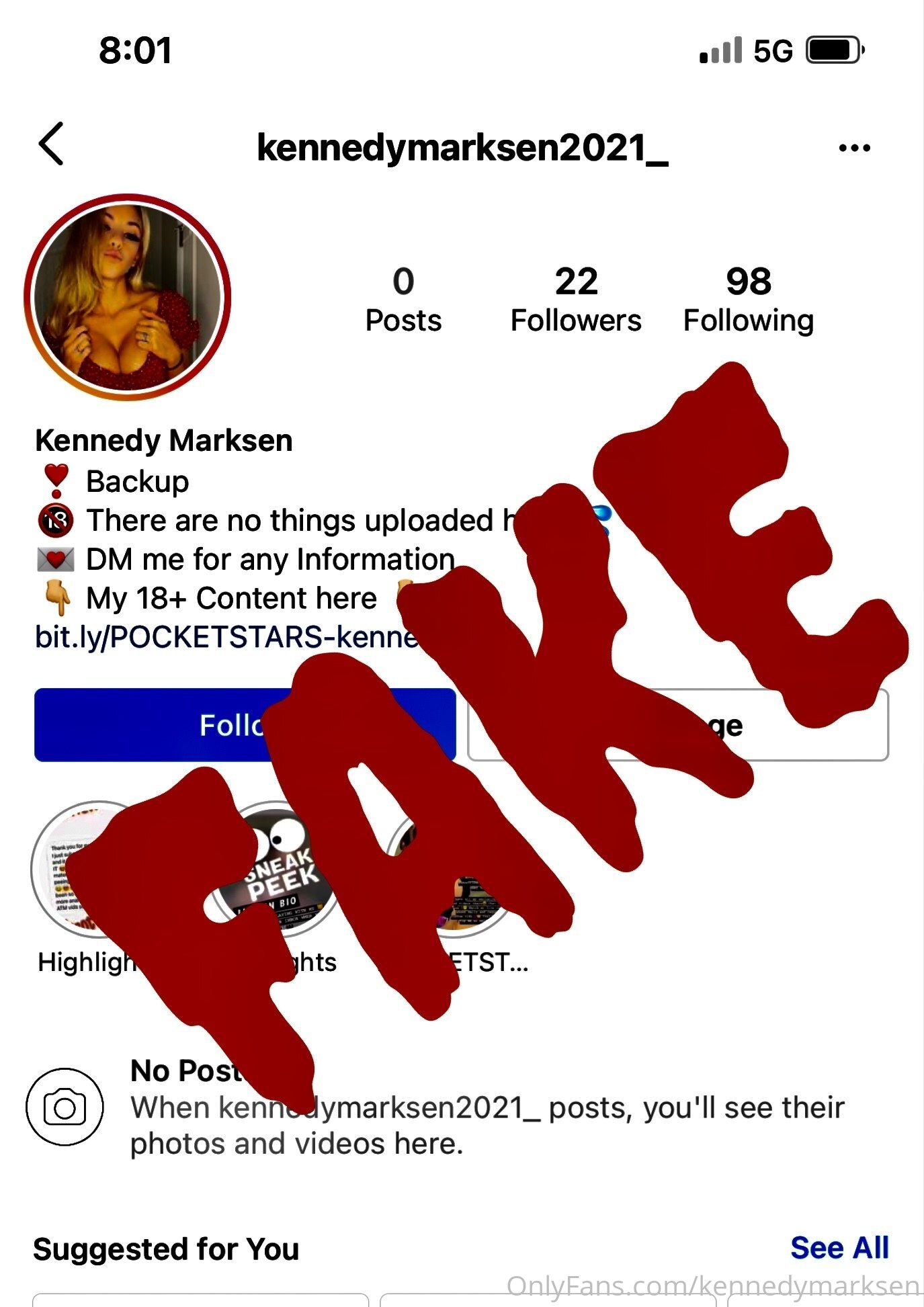
Task: View the 0 Posts count
Action: [x=403, y=299]
